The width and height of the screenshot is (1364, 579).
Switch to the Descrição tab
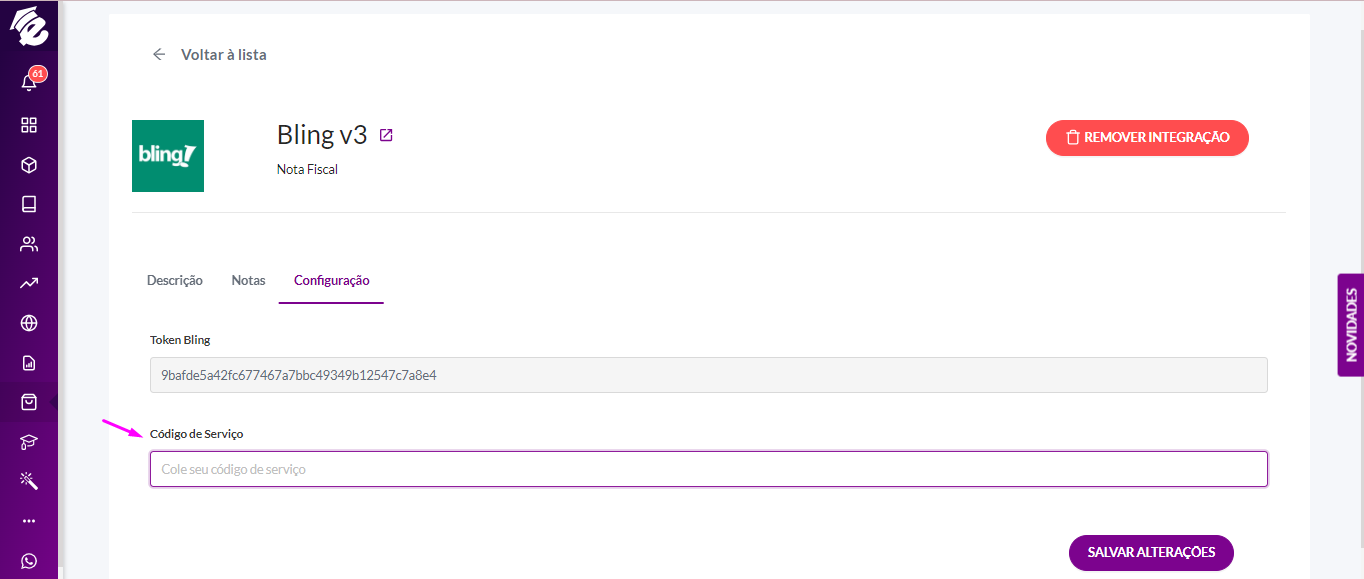point(175,280)
